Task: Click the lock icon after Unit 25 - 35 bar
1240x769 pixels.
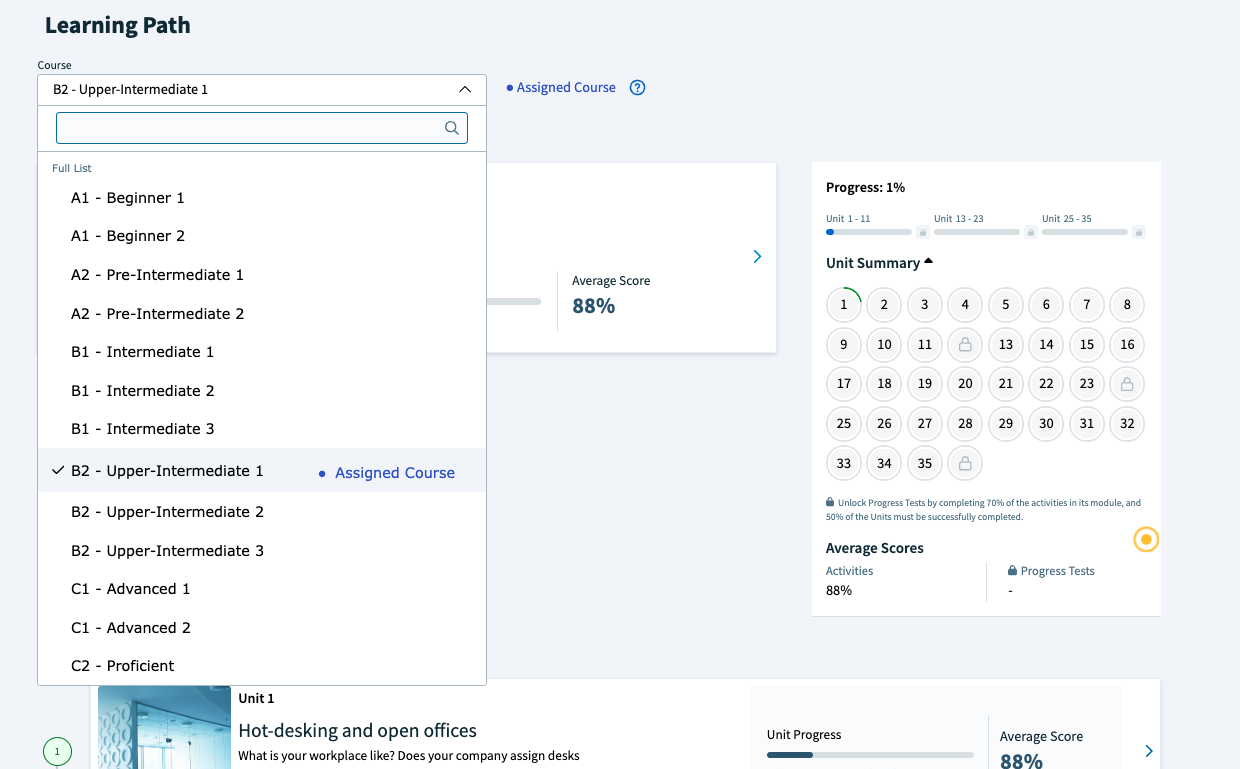Action: [1139, 232]
